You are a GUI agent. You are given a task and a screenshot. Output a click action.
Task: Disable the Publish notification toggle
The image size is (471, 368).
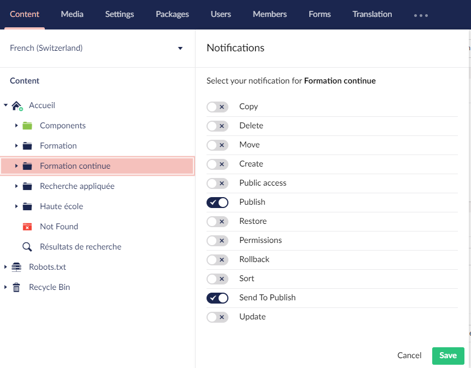pos(217,202)
